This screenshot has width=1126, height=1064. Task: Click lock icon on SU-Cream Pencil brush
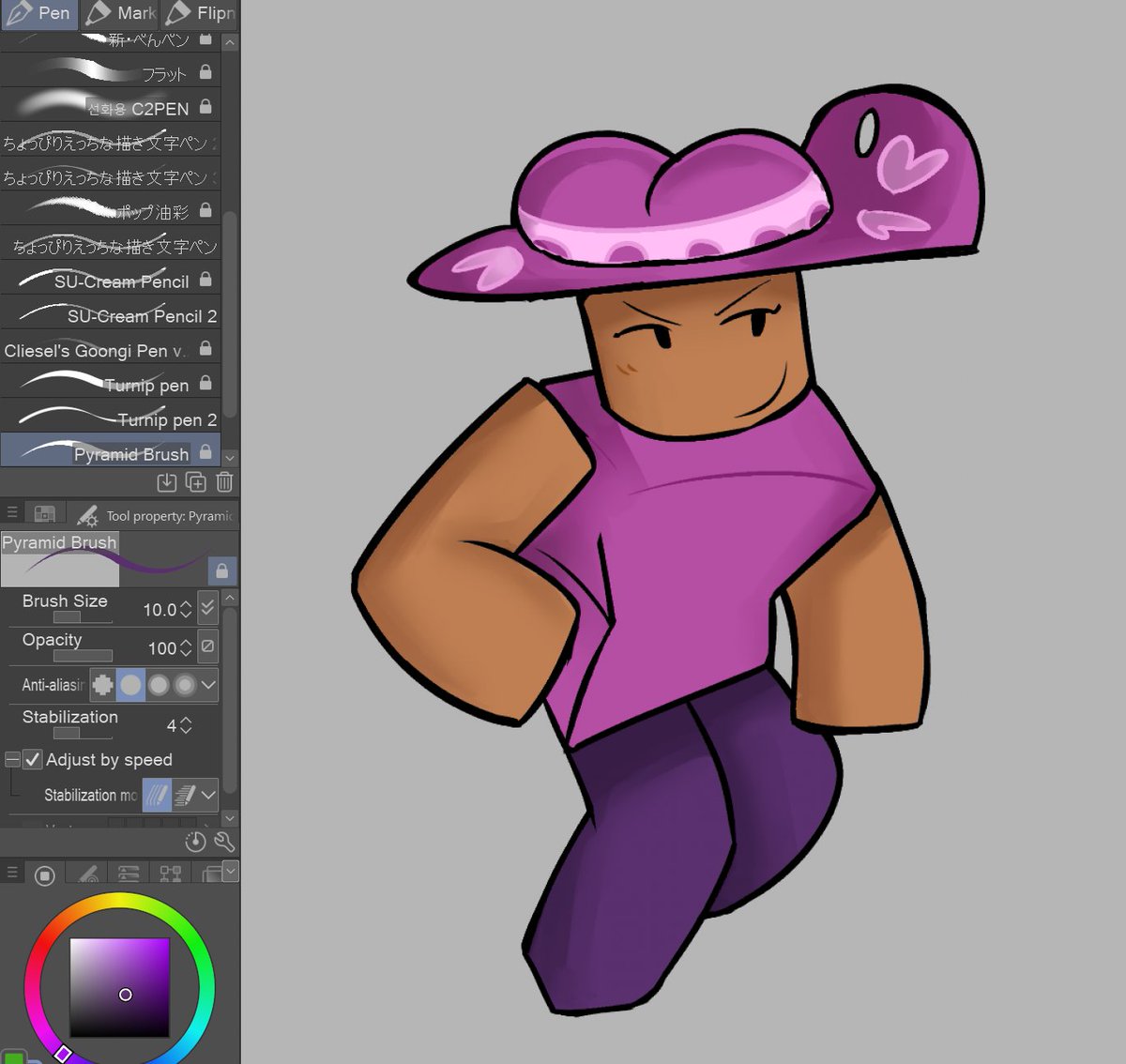(205, 279)
